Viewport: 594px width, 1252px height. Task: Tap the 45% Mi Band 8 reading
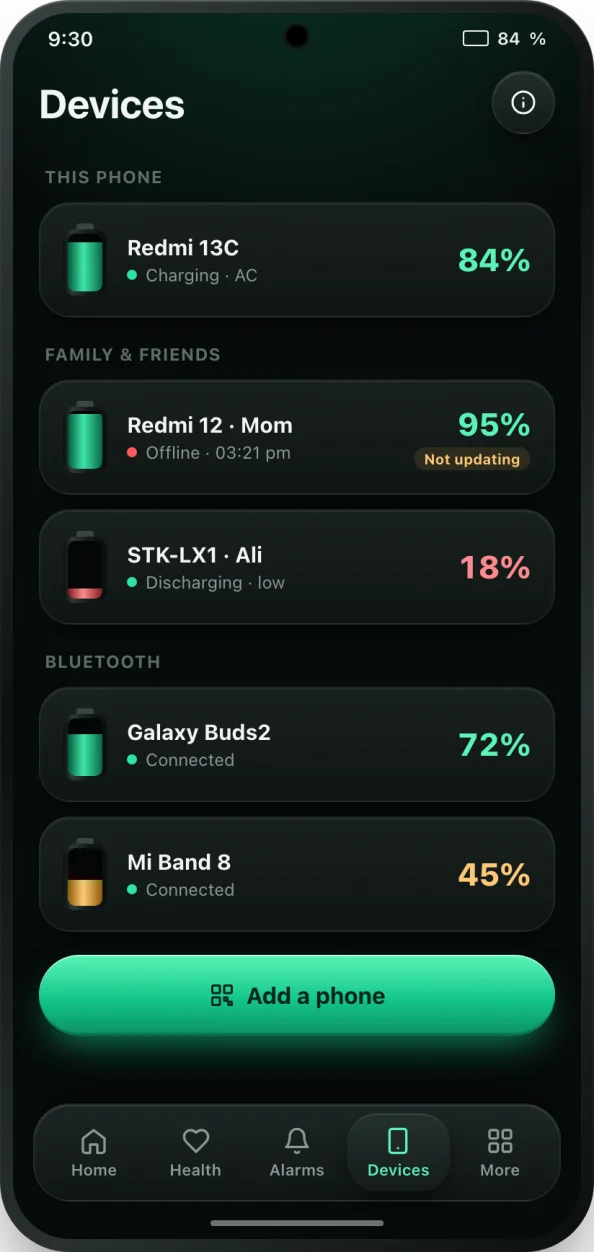[x=494, y=875]
